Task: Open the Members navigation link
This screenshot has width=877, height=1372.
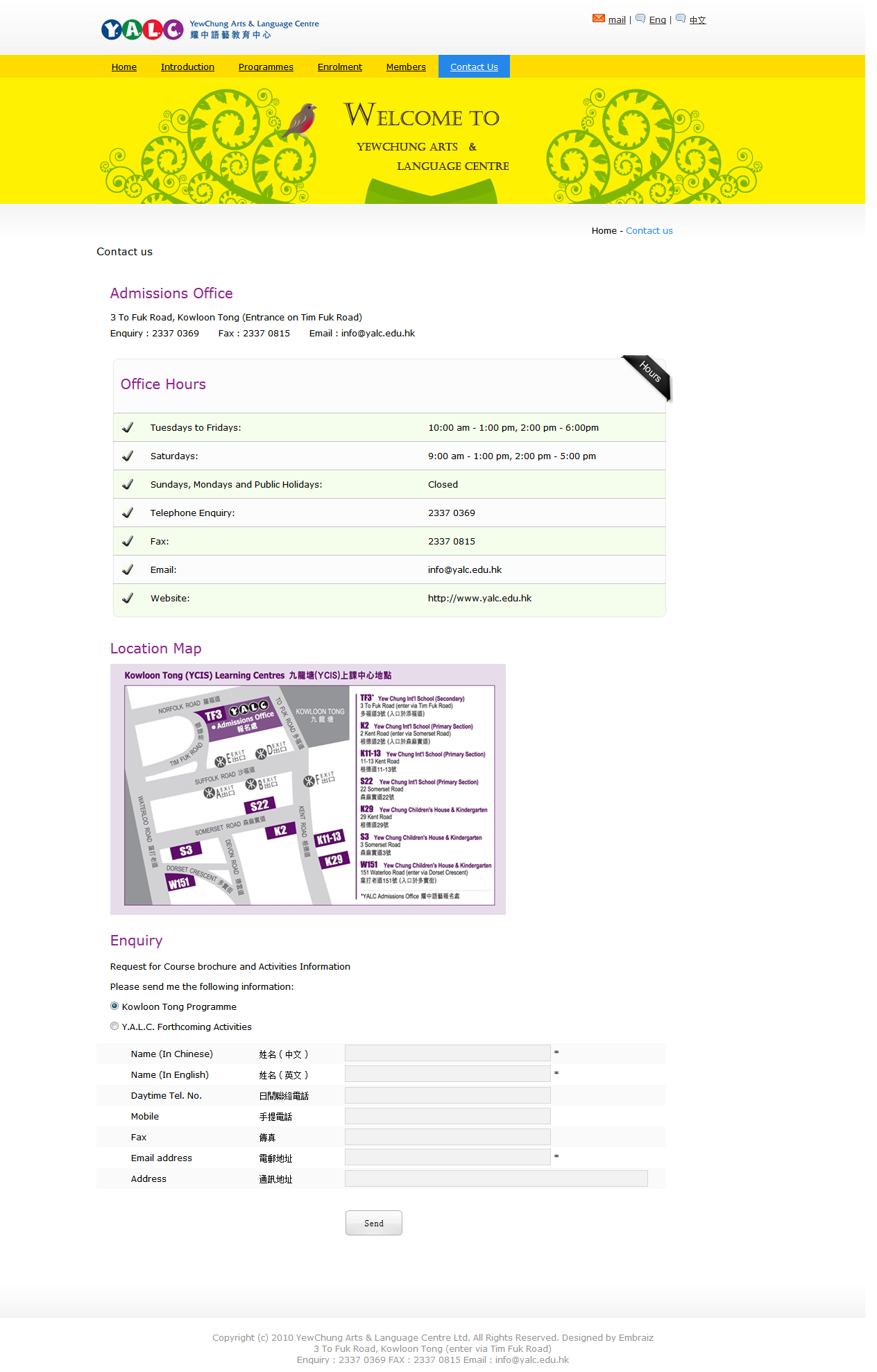Action: click(x=406, y=67)
